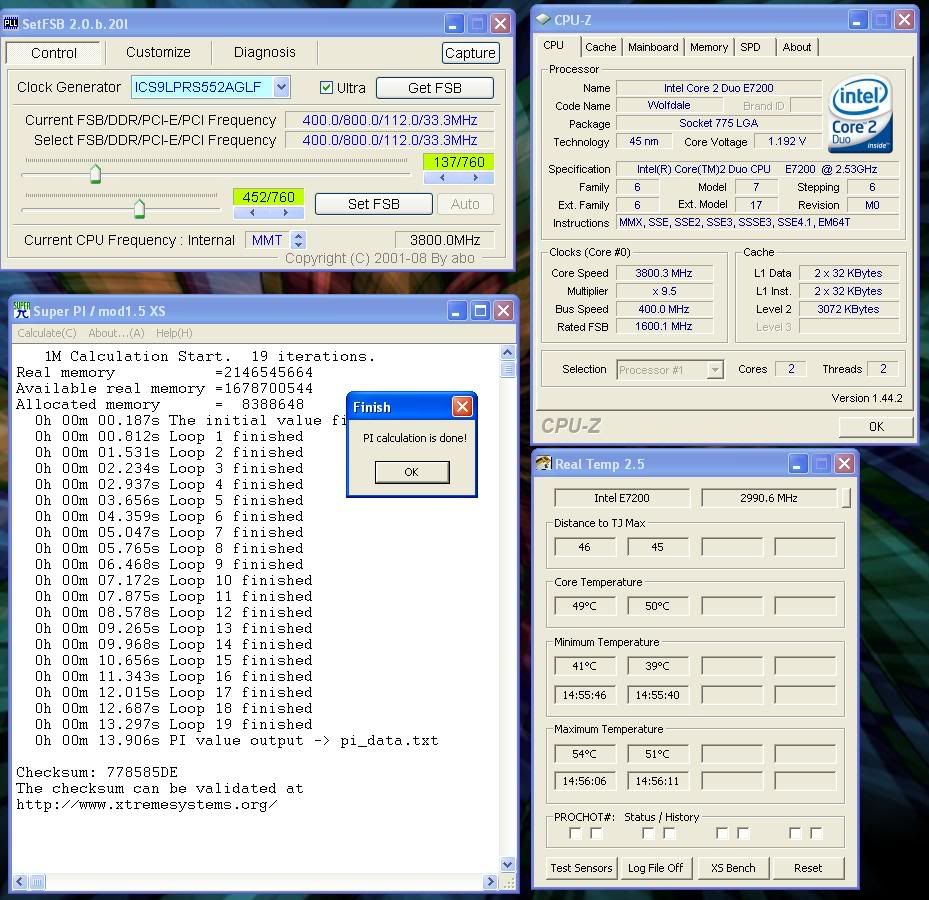Screen dimensions: 929x900
Task: Click the 3800.0MHz CPU frequency field
Action: 445,240
